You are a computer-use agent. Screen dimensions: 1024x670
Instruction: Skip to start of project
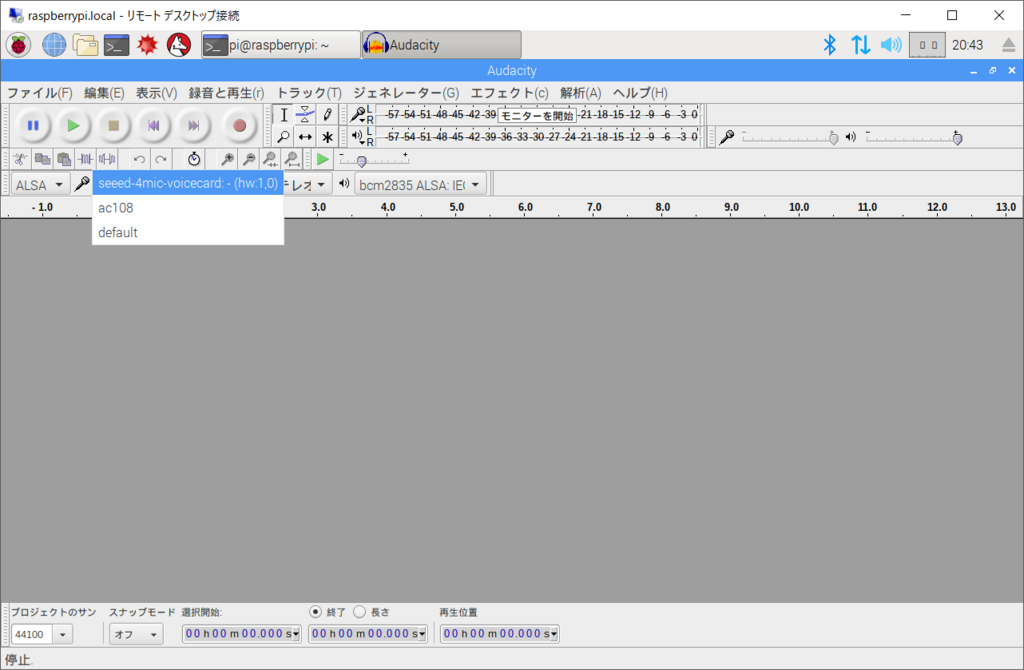pos(153,125)
